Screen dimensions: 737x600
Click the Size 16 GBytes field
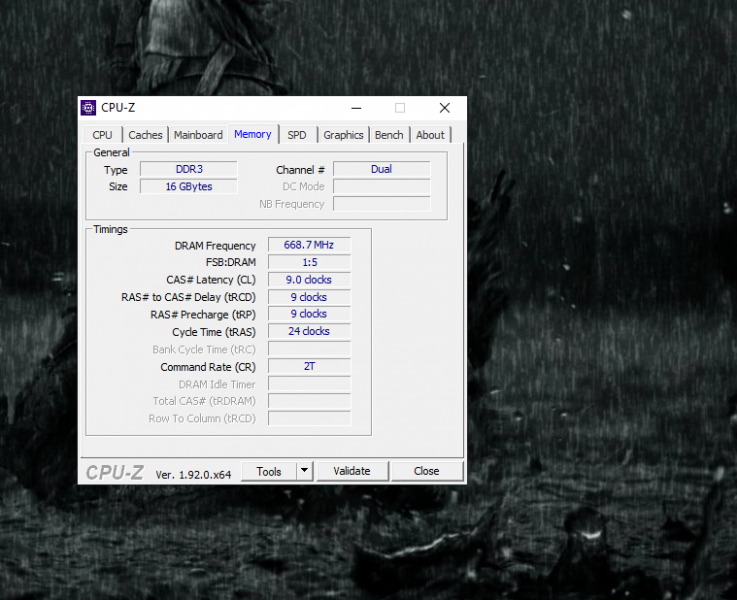pos(187,187)
